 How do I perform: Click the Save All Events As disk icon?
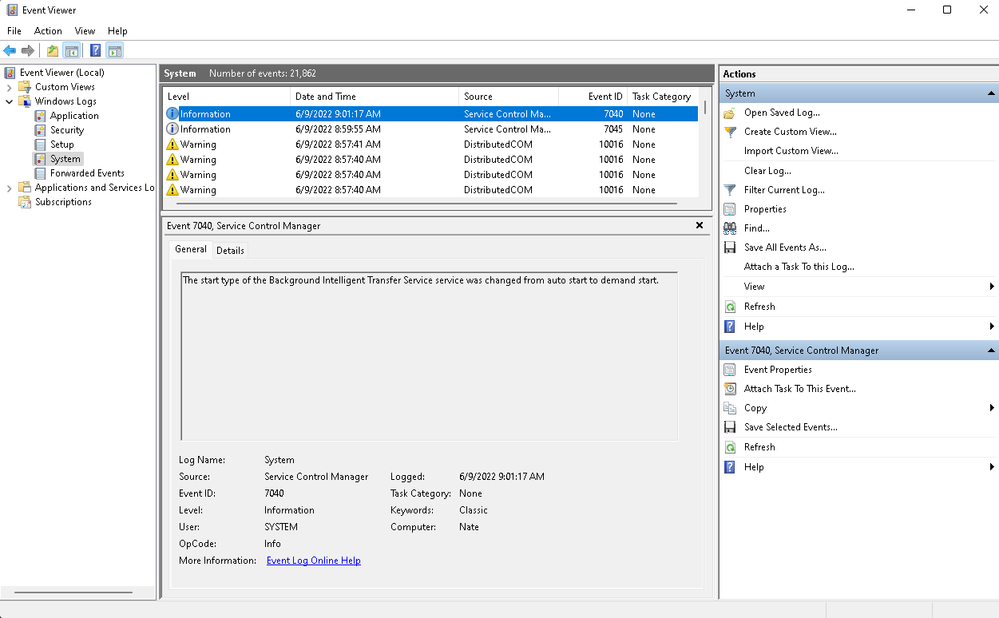[x=730, y=248]
